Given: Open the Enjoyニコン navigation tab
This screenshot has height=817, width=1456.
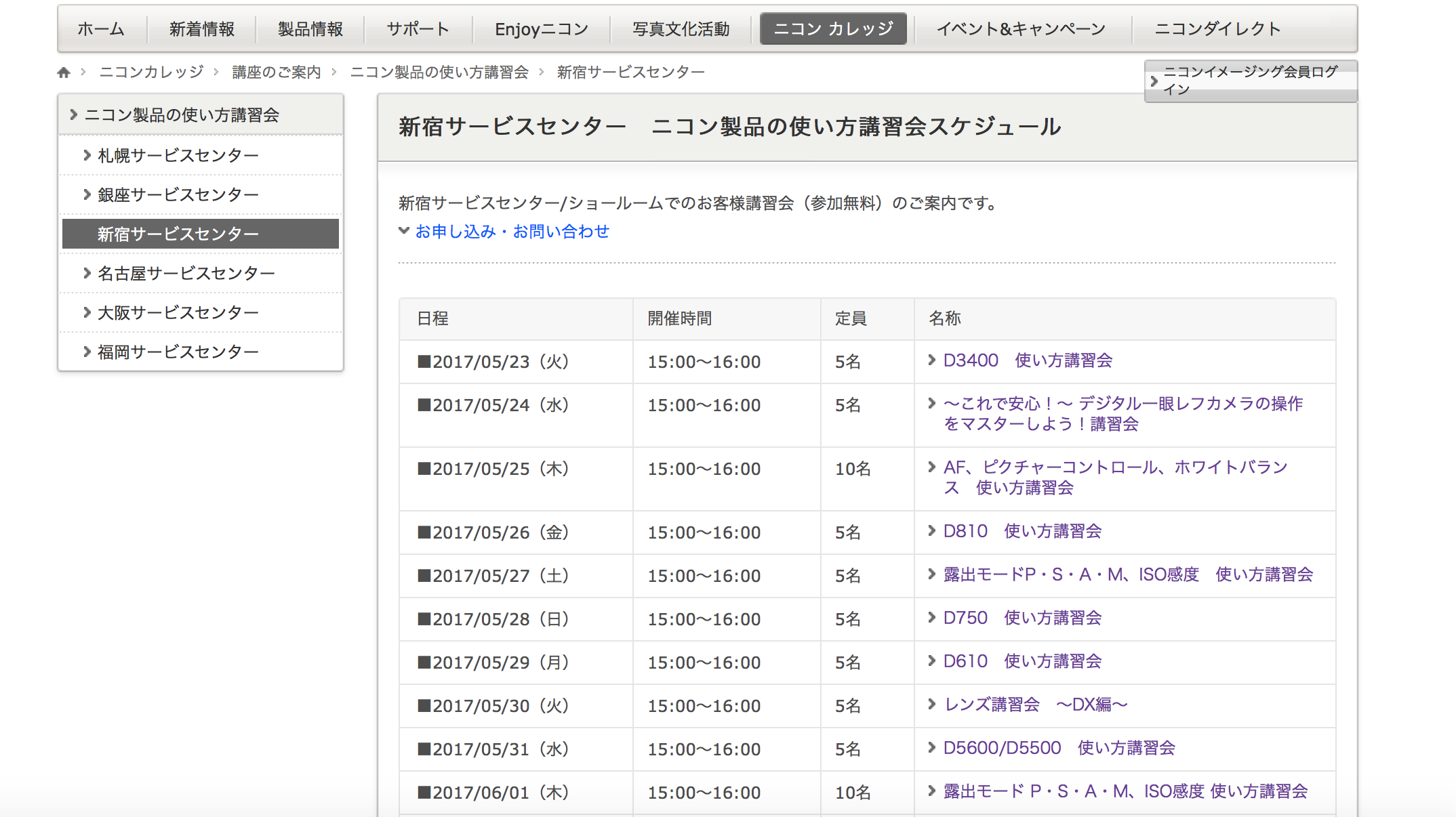Looking at the screenshot, I should pyautogui.click(x=542, y=29).
